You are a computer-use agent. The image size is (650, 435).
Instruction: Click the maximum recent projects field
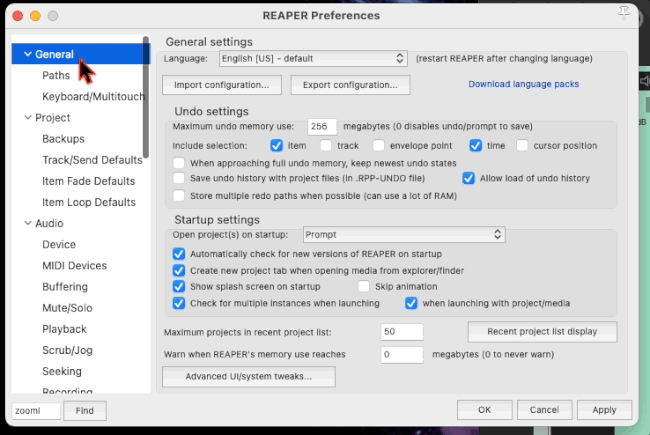(402, 332)
